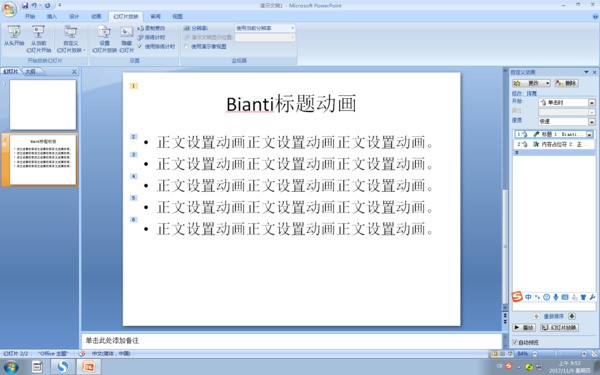Click the Redo icon in quick access toolbar
Image resolution: width=600 pixels, height=375 pixels.
click(x=47, y=5)
